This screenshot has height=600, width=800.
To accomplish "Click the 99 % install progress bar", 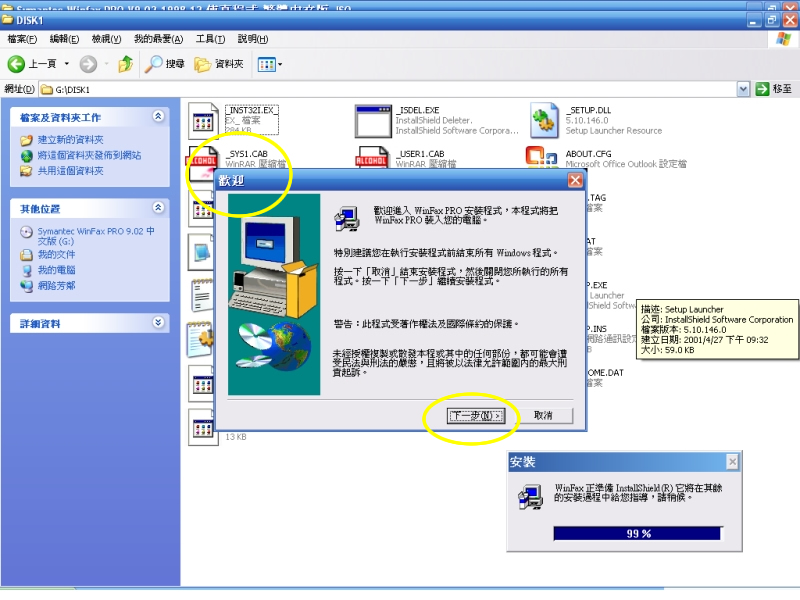I will click(x=638, y=533).
